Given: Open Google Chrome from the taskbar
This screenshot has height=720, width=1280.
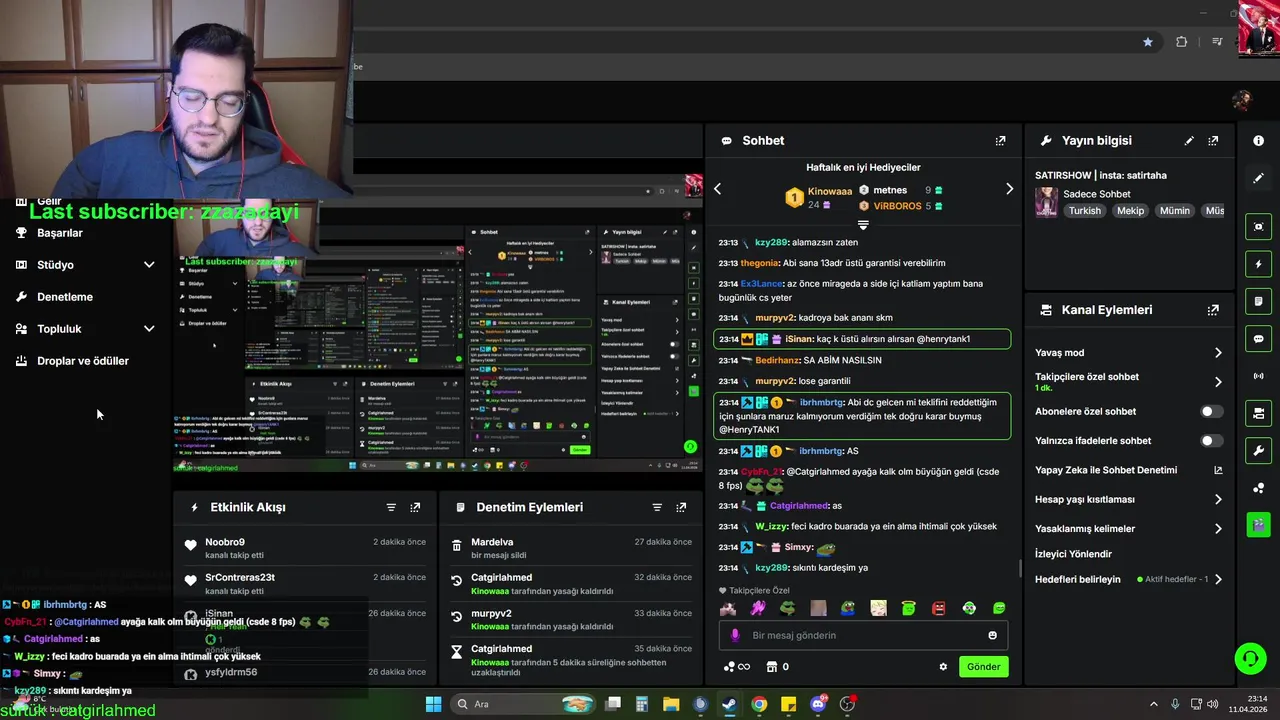Looking at the screenshot, I should (759, 704).
